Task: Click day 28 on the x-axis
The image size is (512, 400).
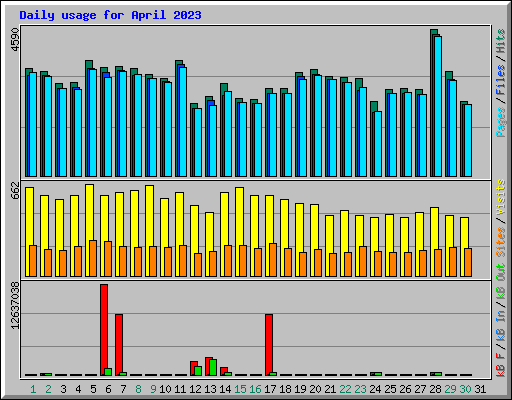Action: pyautogui.click(x=435, y=389)
